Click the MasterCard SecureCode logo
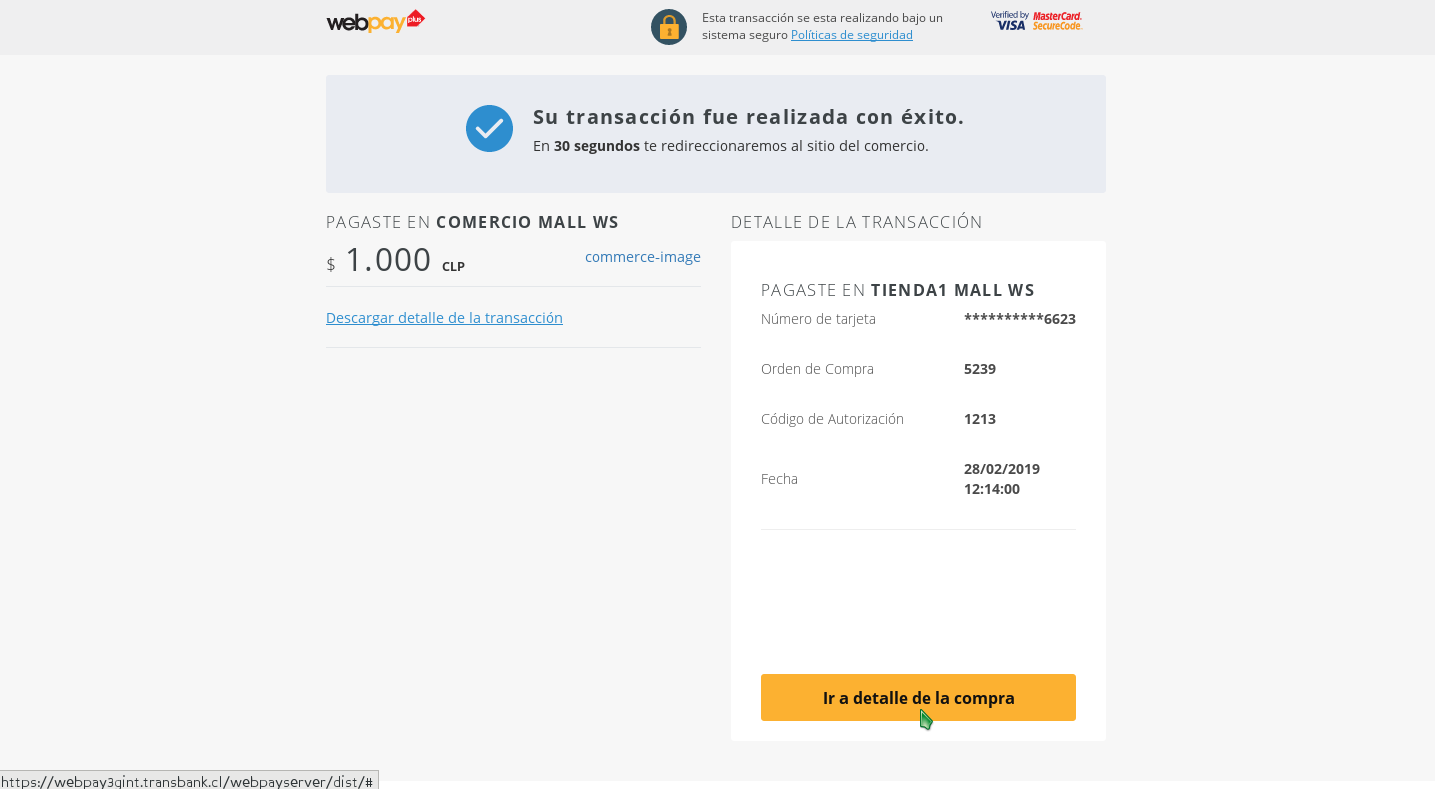1435x789 pixels. [x=1057, y=21]
